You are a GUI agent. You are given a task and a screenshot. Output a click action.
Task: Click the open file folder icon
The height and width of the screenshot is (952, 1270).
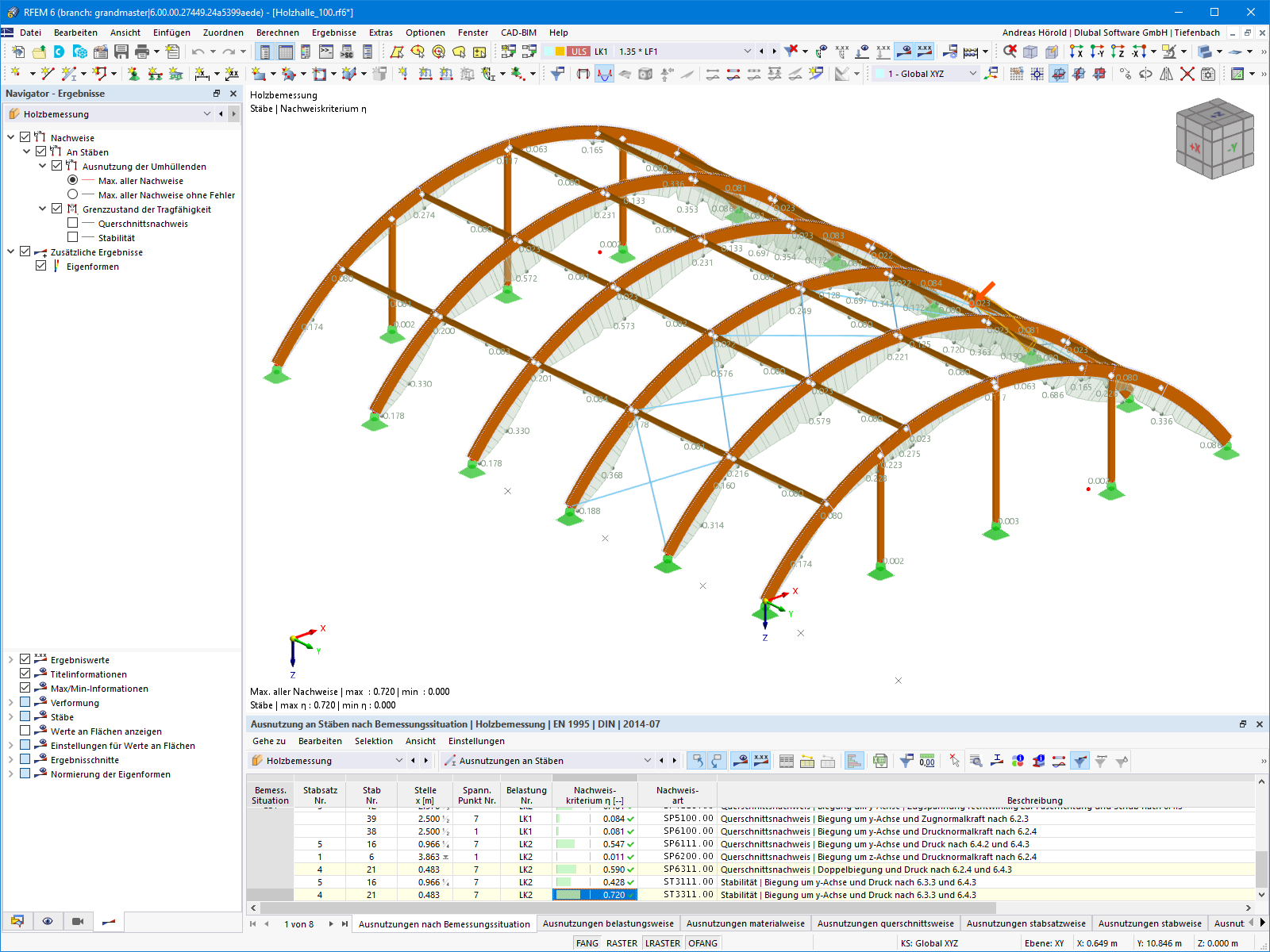point(39,52)
